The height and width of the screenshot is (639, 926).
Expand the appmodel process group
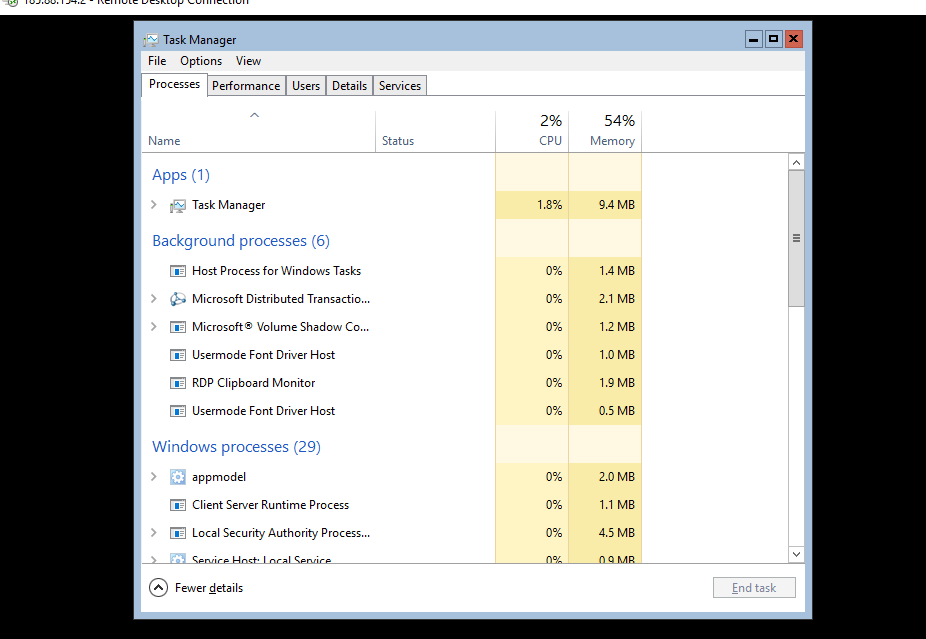(154, 477)
